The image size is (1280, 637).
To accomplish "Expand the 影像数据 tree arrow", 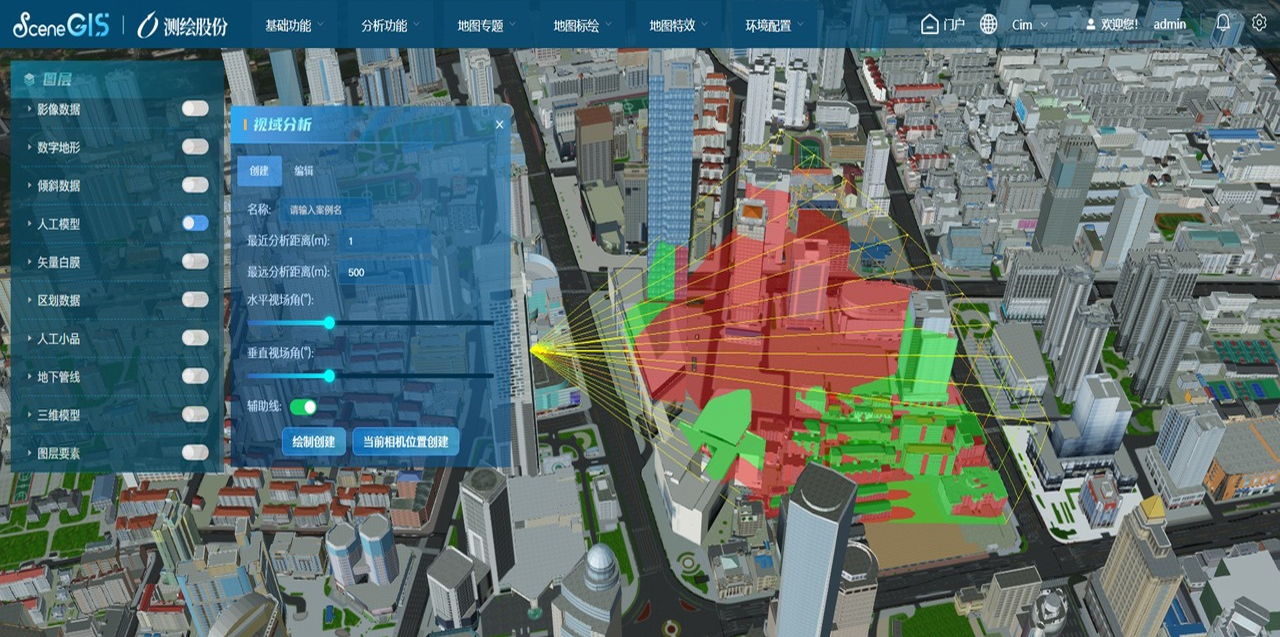I will coord(29,109).
